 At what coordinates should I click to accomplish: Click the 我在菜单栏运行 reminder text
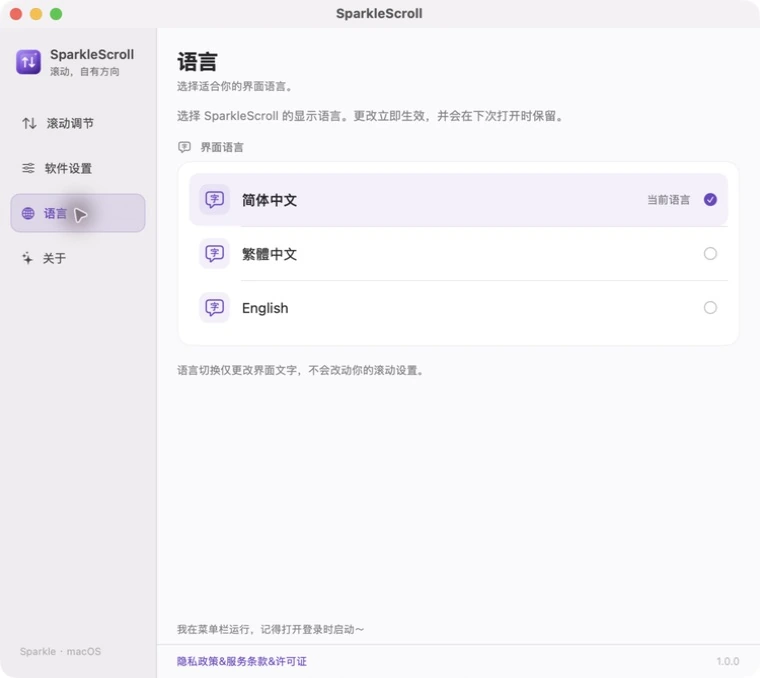(270, 629)
